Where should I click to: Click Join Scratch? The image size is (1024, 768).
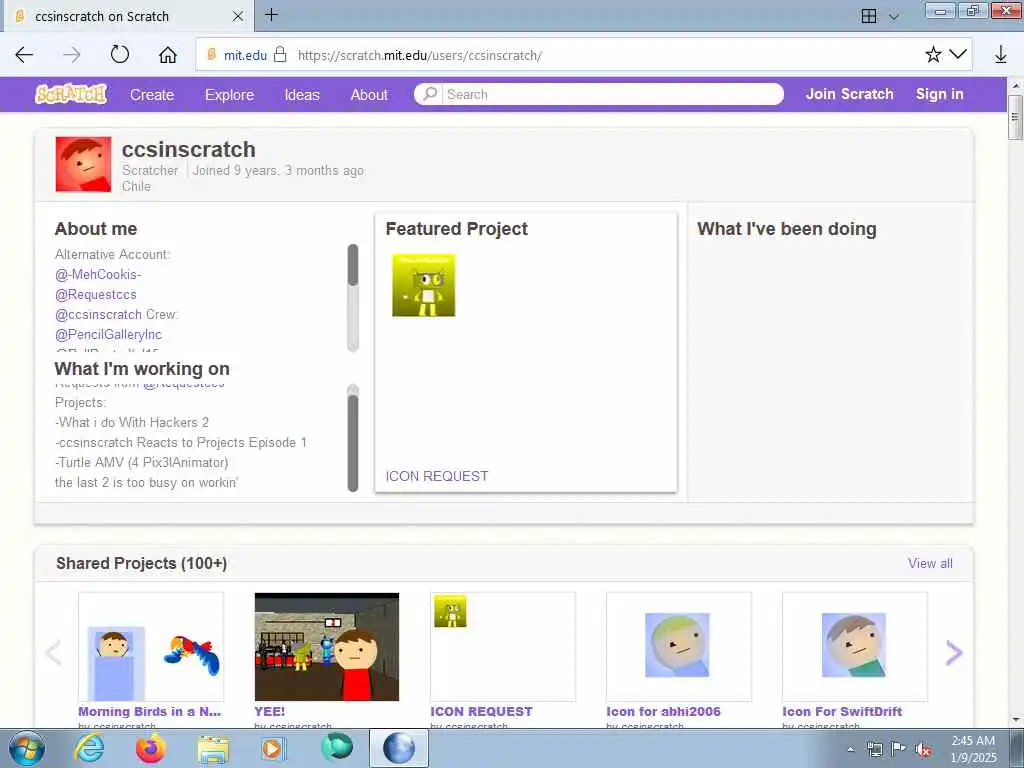849,94
